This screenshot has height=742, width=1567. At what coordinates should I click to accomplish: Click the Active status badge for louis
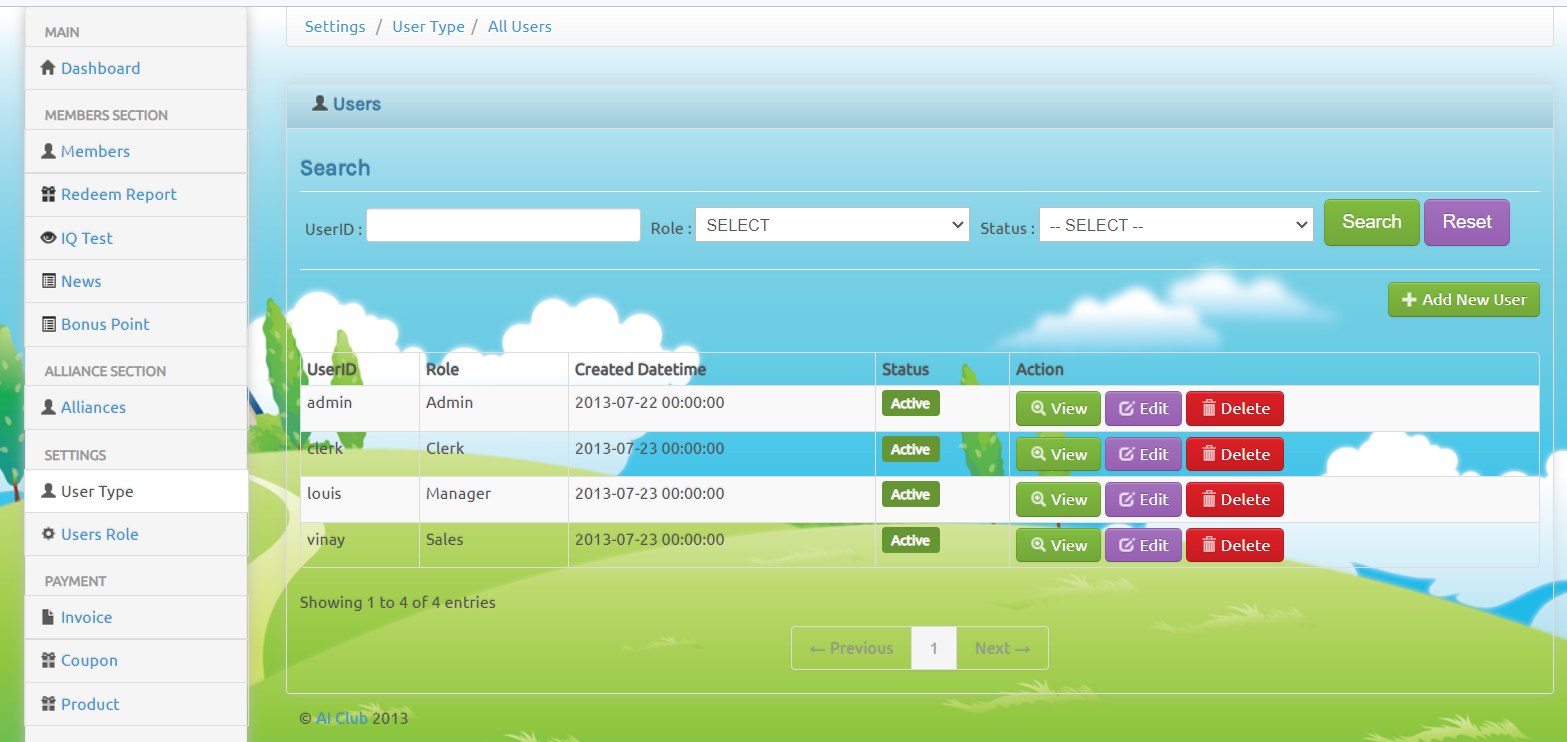point(910,495)
